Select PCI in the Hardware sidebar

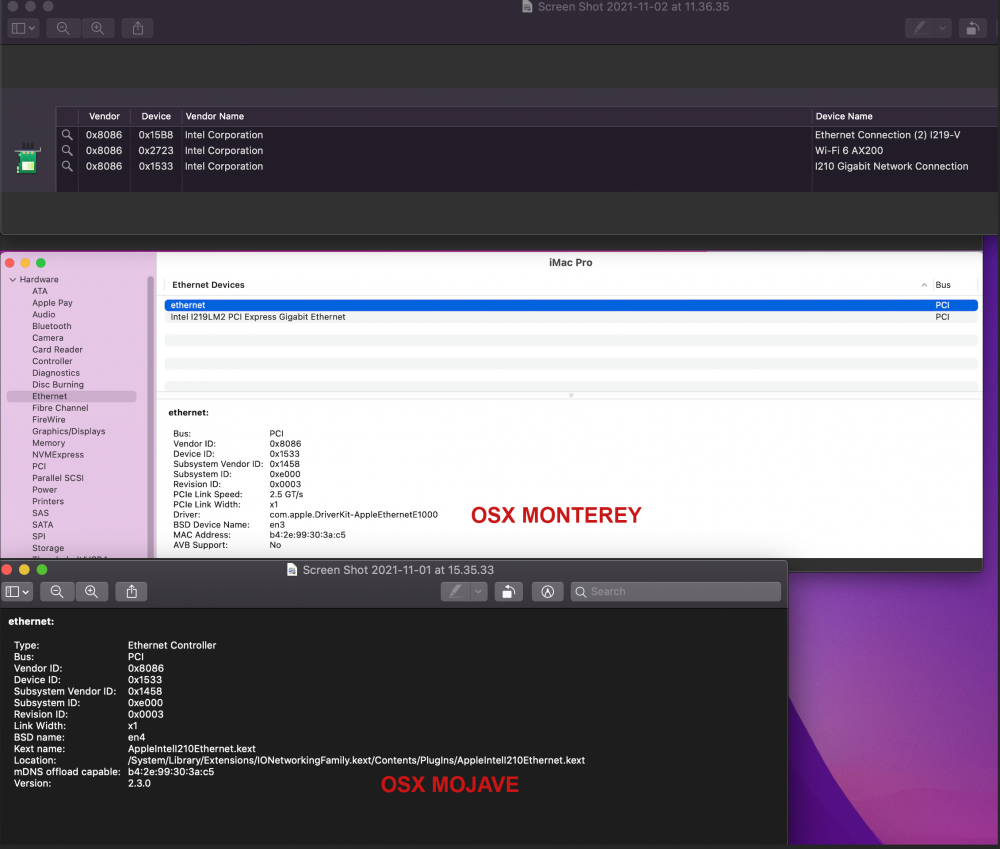39,466
